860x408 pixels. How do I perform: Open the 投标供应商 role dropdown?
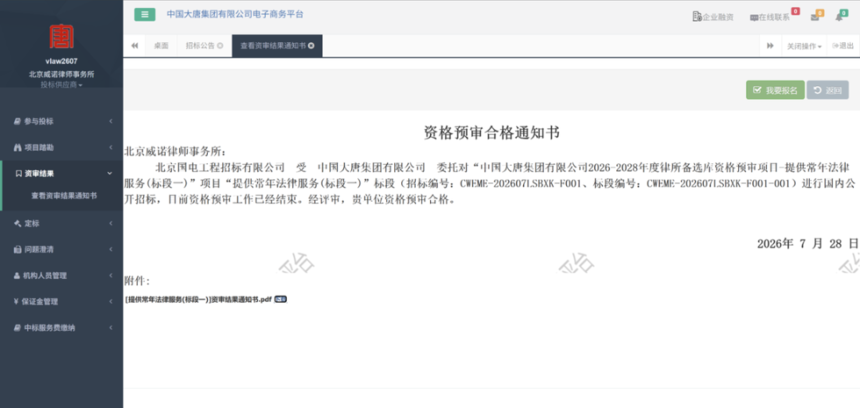point(61,85)
